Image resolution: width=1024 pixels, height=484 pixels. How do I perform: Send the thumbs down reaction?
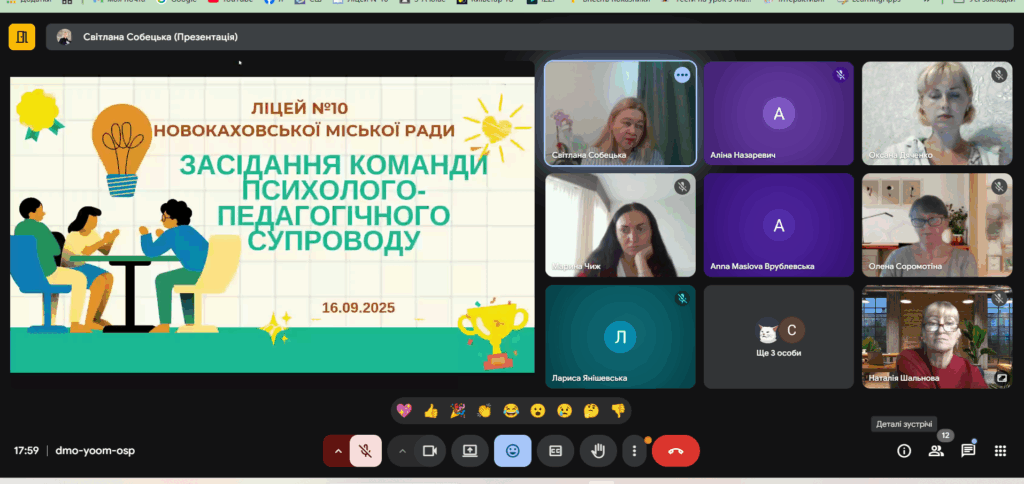pyautogui.click(x=618, y=410)
